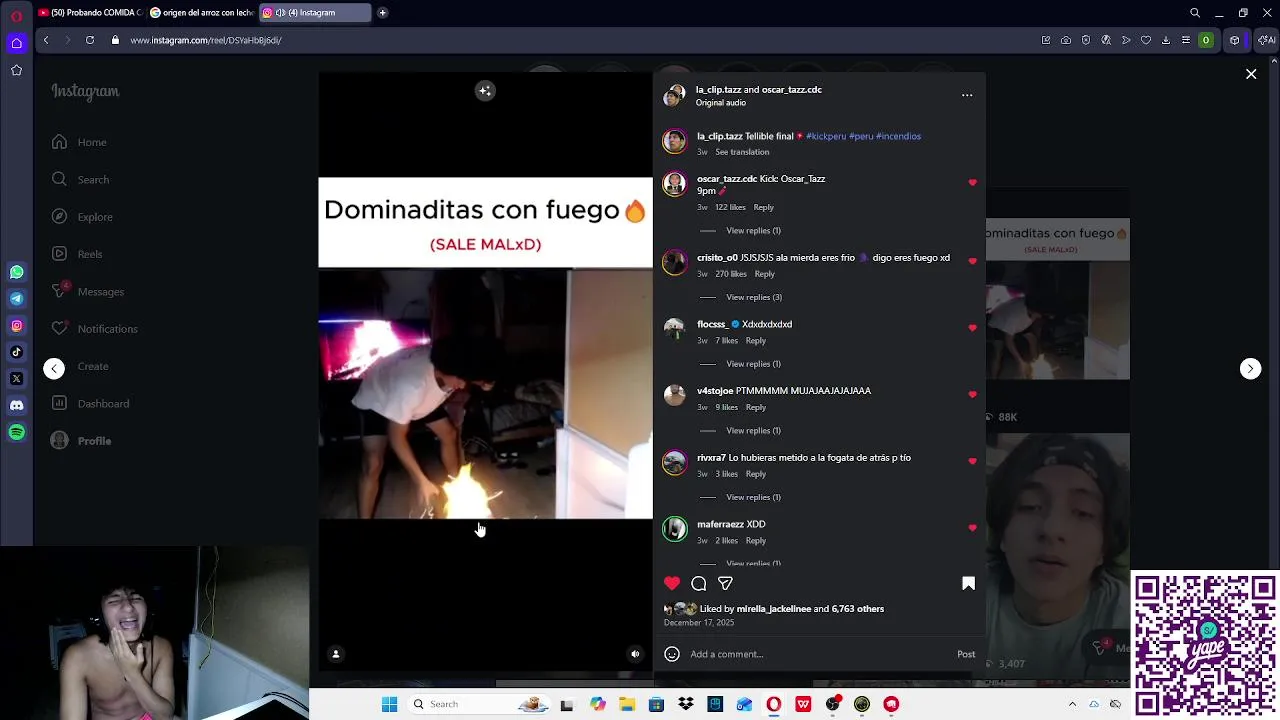Open Reels in Instagram sidebar
Screen dimensions: 1280x720
77,254
